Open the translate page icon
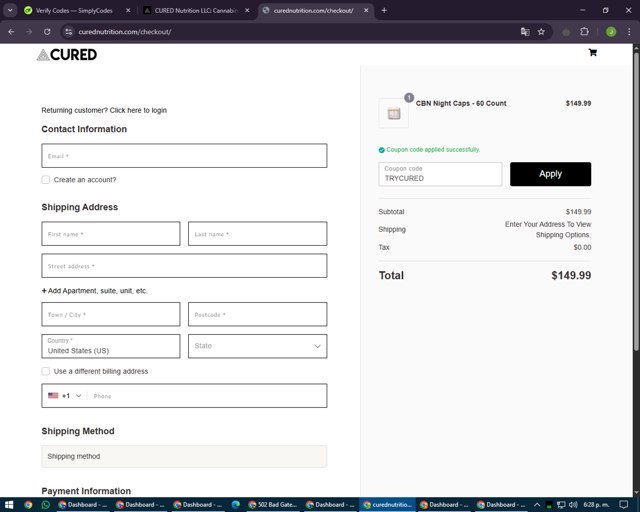640x512 pixels. [x=525, y=32]
